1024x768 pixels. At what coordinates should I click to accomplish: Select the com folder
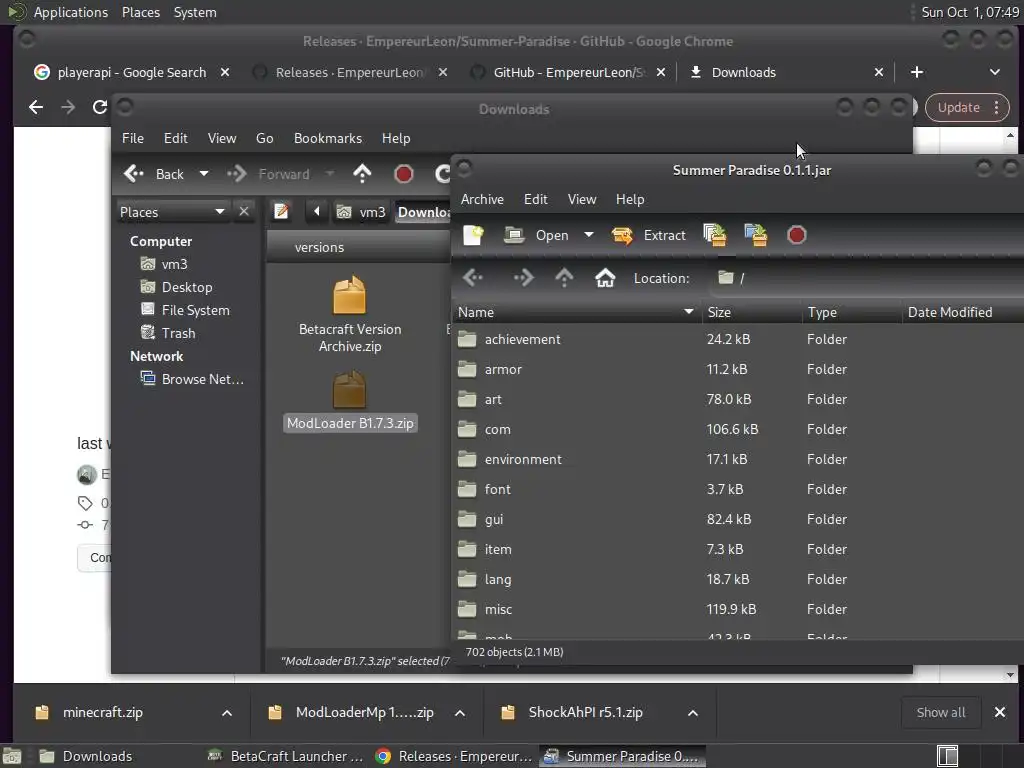(737, 430)
